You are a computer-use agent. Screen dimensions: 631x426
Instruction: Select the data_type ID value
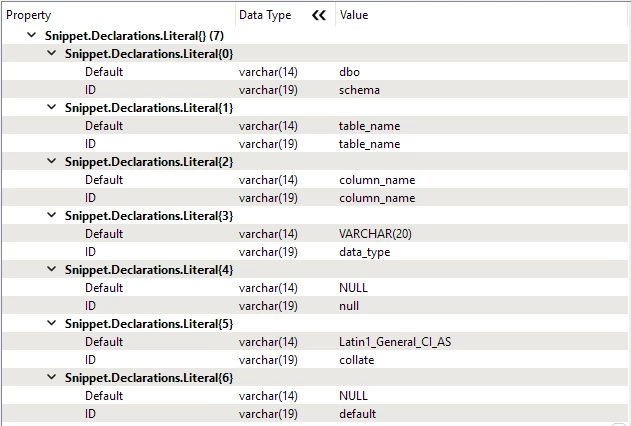tap(365, 252)
